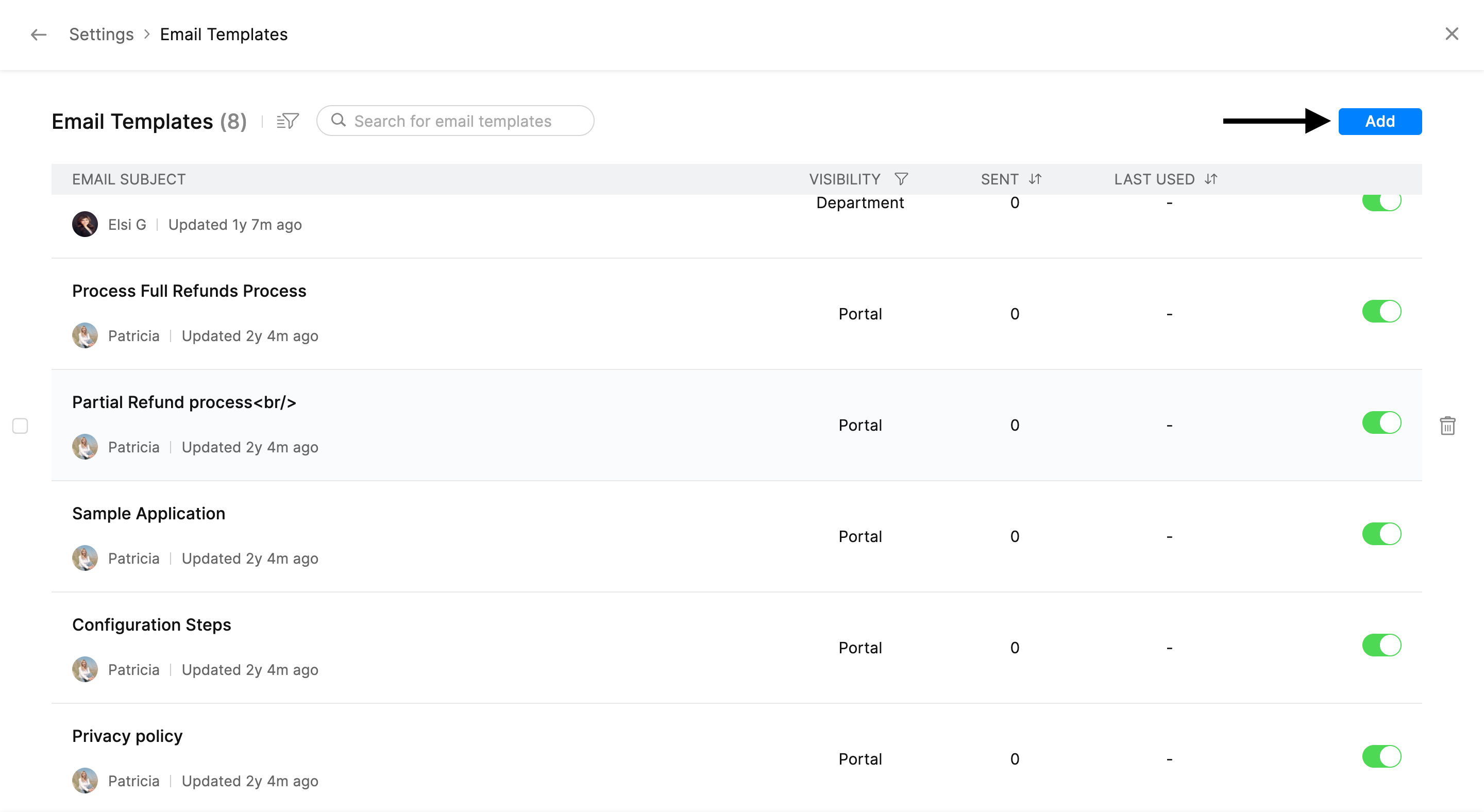Open the sort and filter templates icon
1484x812 pixels.
click(288, 121)
